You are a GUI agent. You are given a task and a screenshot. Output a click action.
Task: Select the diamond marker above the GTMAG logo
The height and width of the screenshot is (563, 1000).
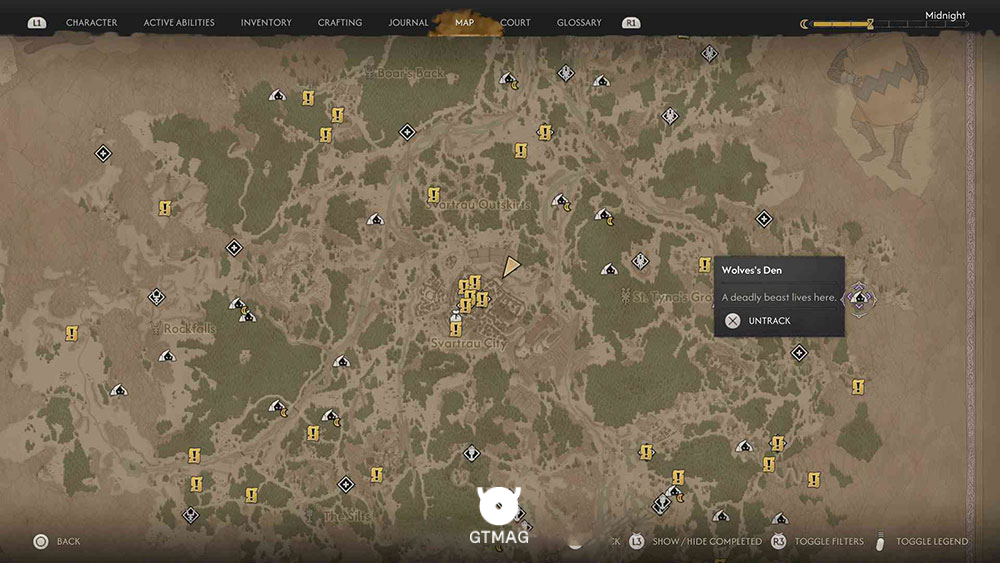click(471, 453)
